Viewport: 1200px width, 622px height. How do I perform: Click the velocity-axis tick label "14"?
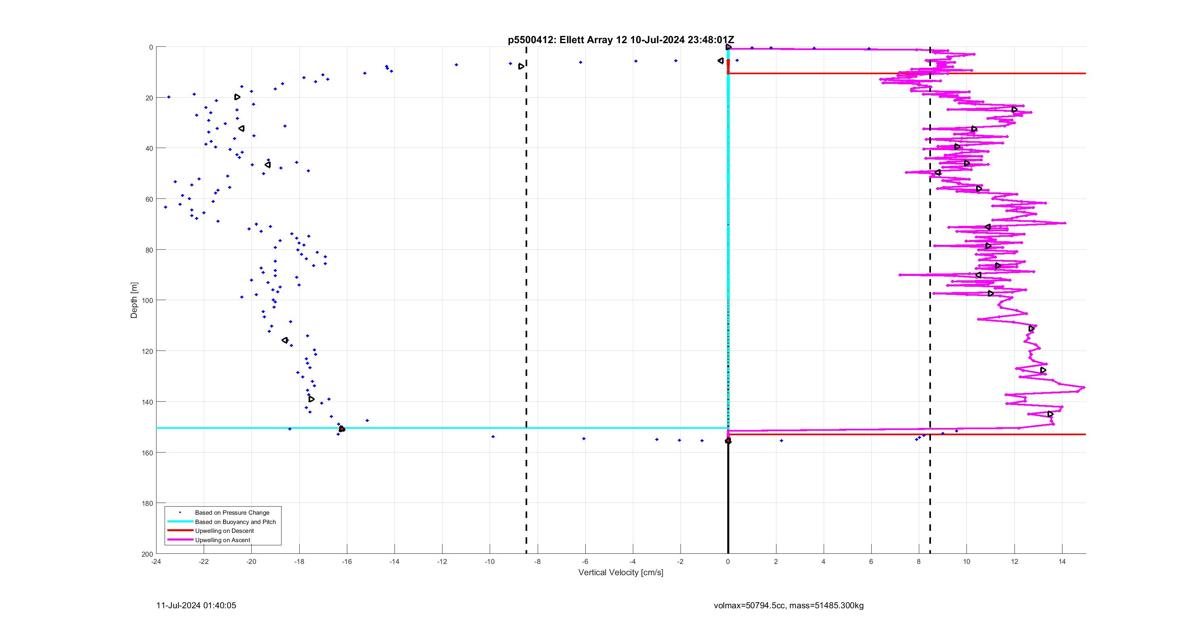(x=1062, y=563)
